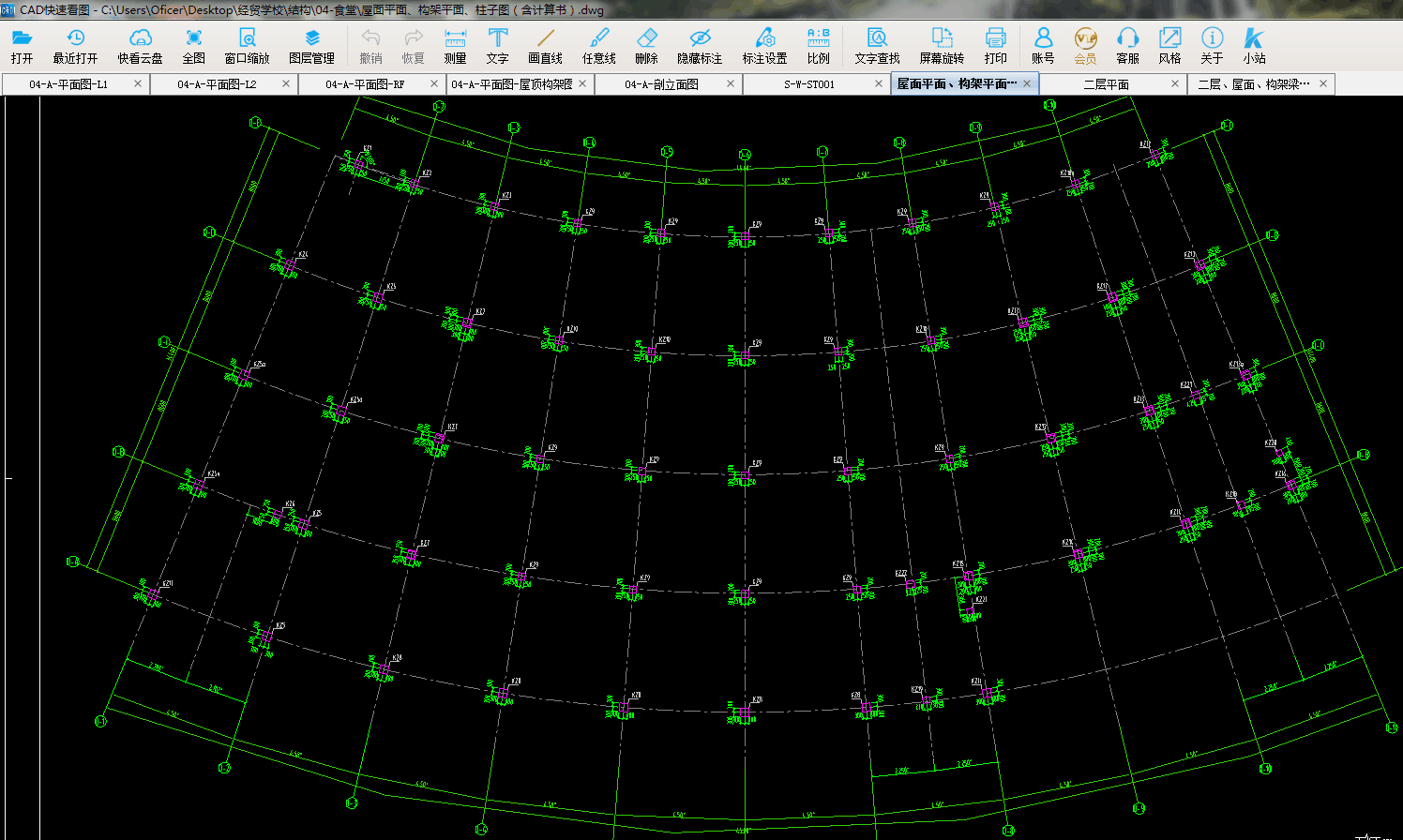Open the VIP 会员 membership page
Viewport: 1403px width, 840px height.
(x=1085, y=46)
